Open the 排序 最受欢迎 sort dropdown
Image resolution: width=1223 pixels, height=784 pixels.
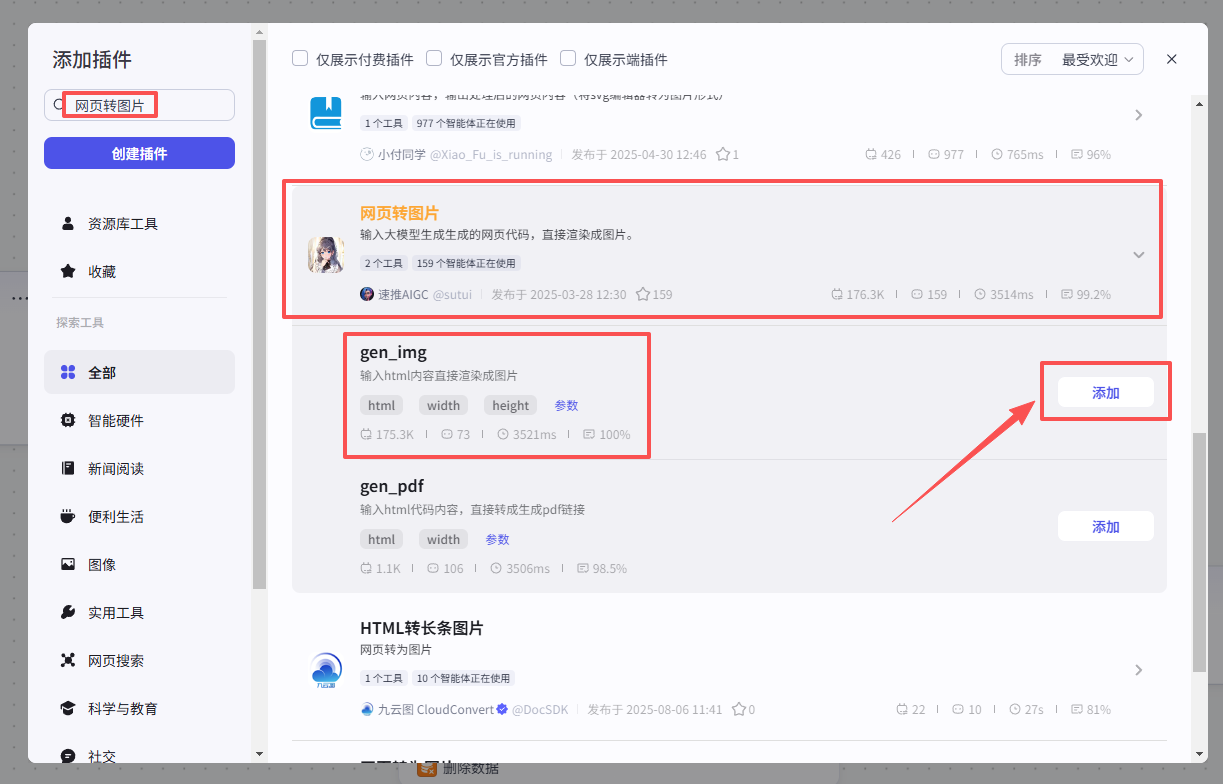point(1072,59)
